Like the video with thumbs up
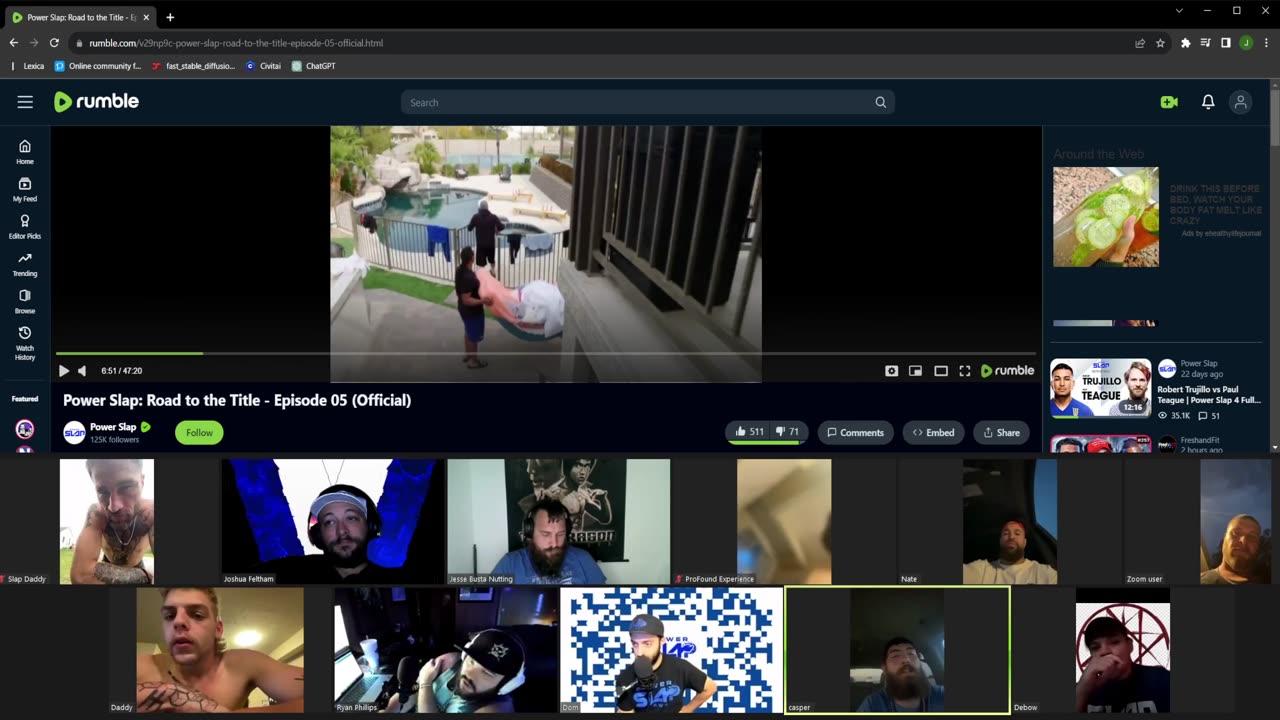 [749, 432]
